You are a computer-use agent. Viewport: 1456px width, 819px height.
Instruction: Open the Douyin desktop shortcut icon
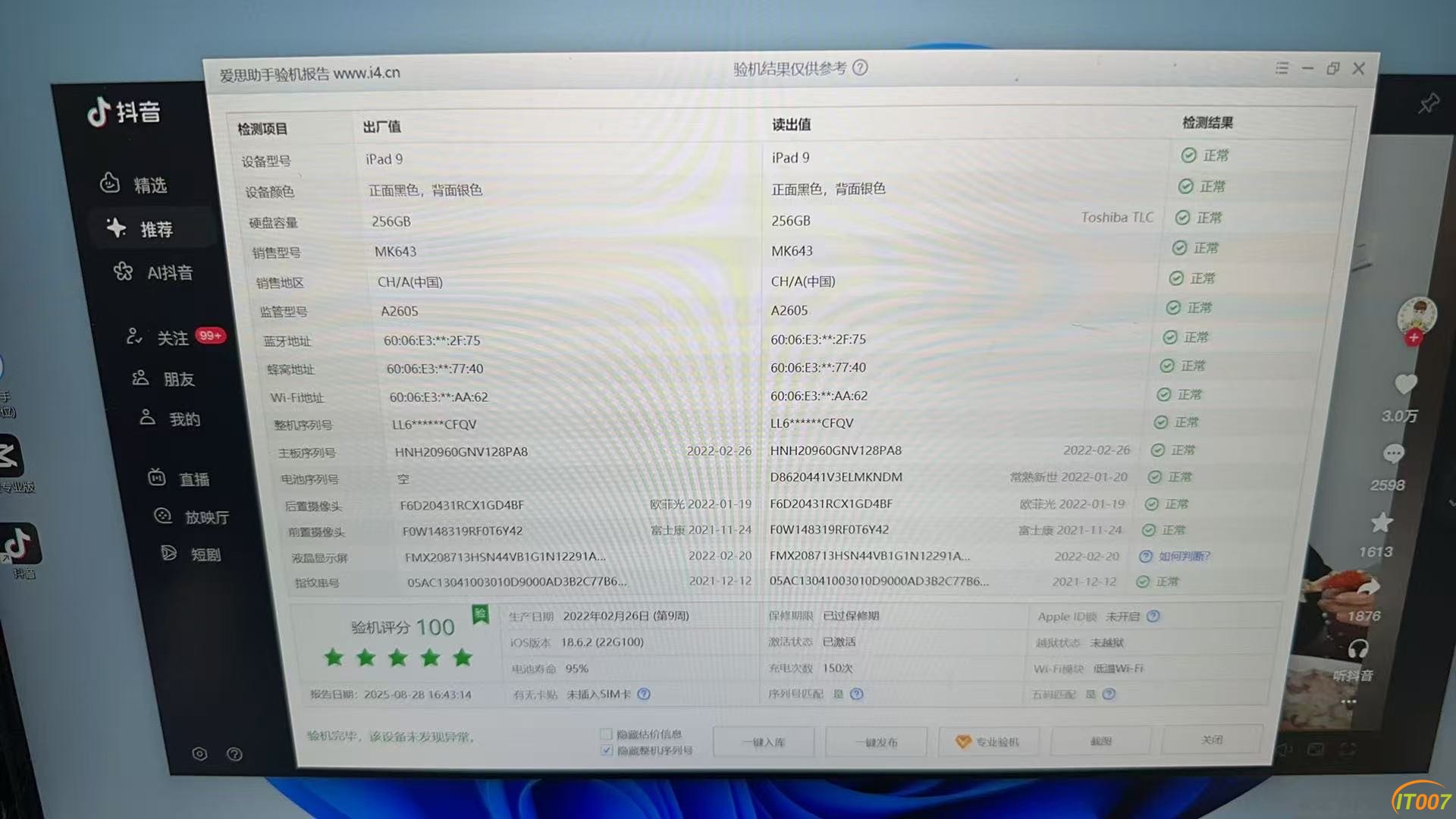(20, 544)
